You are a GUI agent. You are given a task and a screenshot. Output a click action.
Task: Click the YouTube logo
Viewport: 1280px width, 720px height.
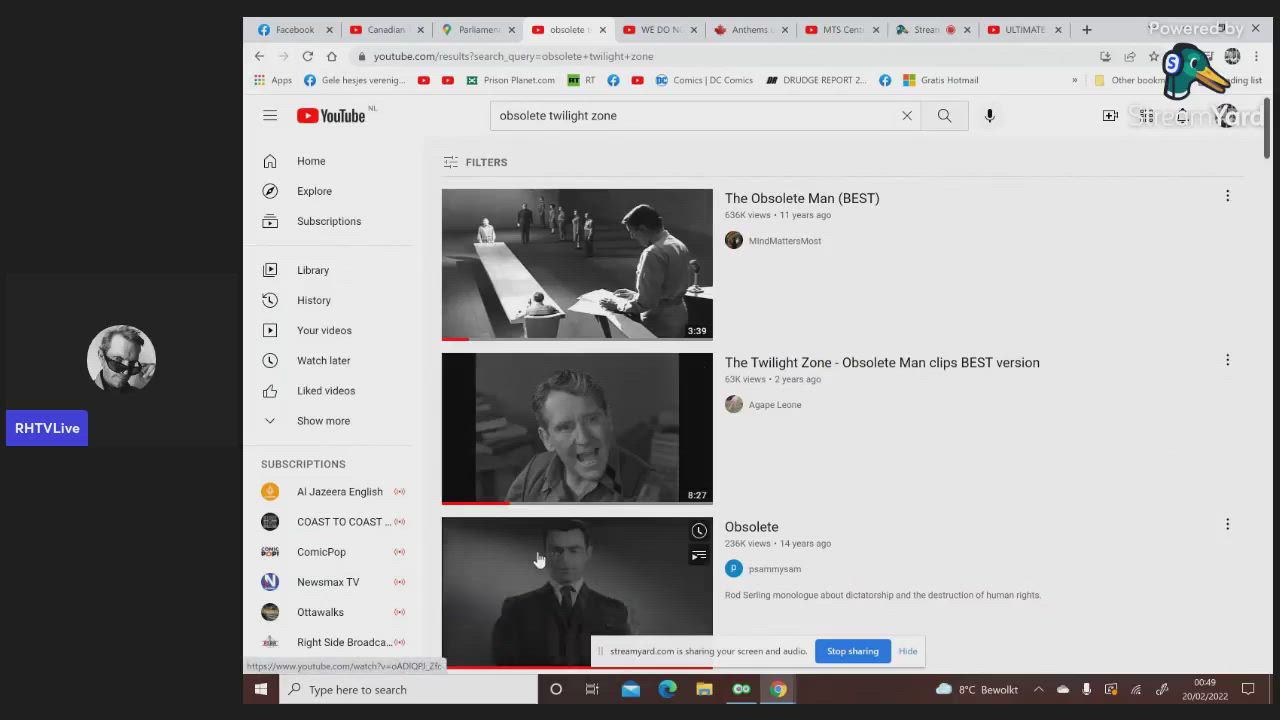click(x=331, y=116)
